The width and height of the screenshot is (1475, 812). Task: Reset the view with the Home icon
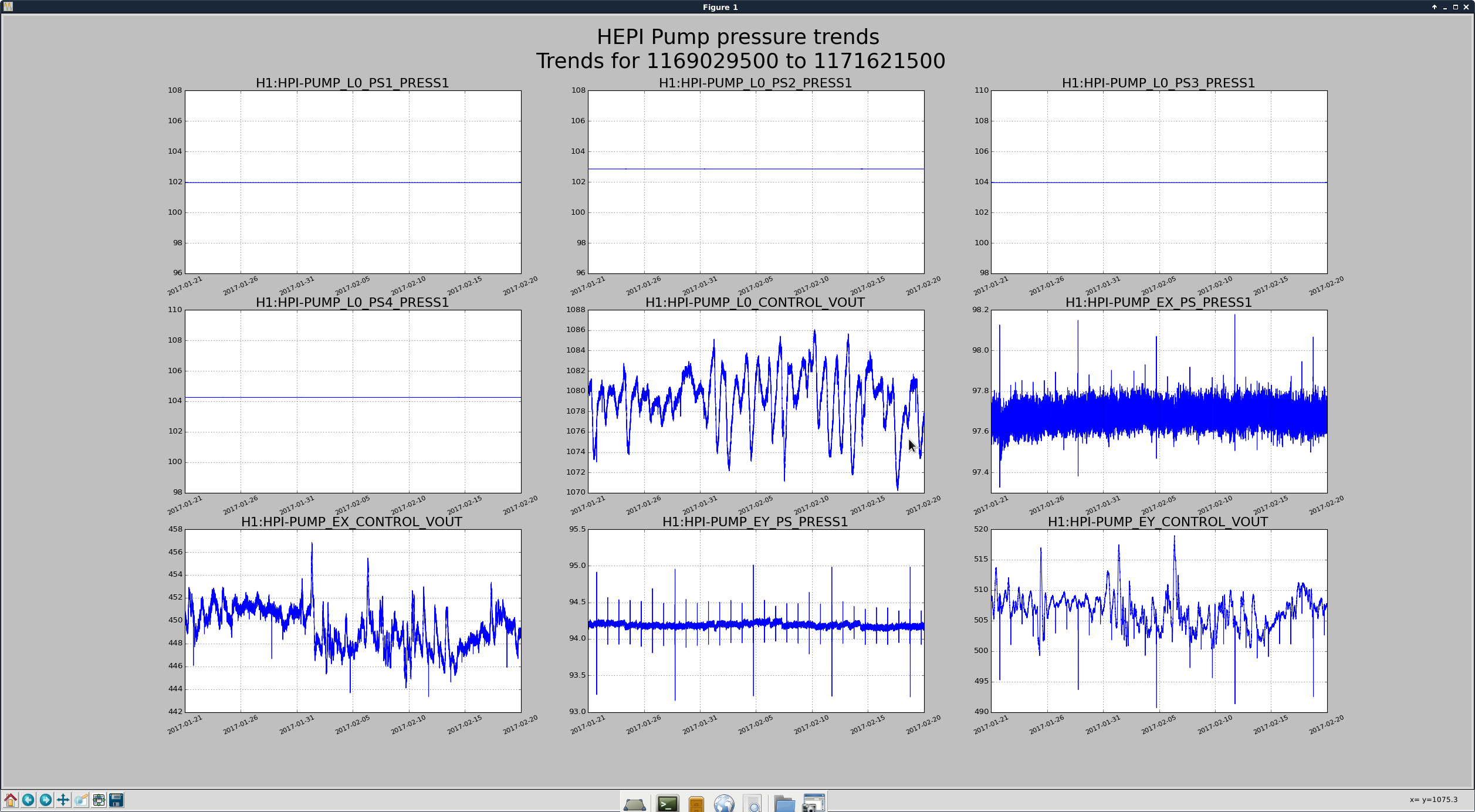[11, 800]
